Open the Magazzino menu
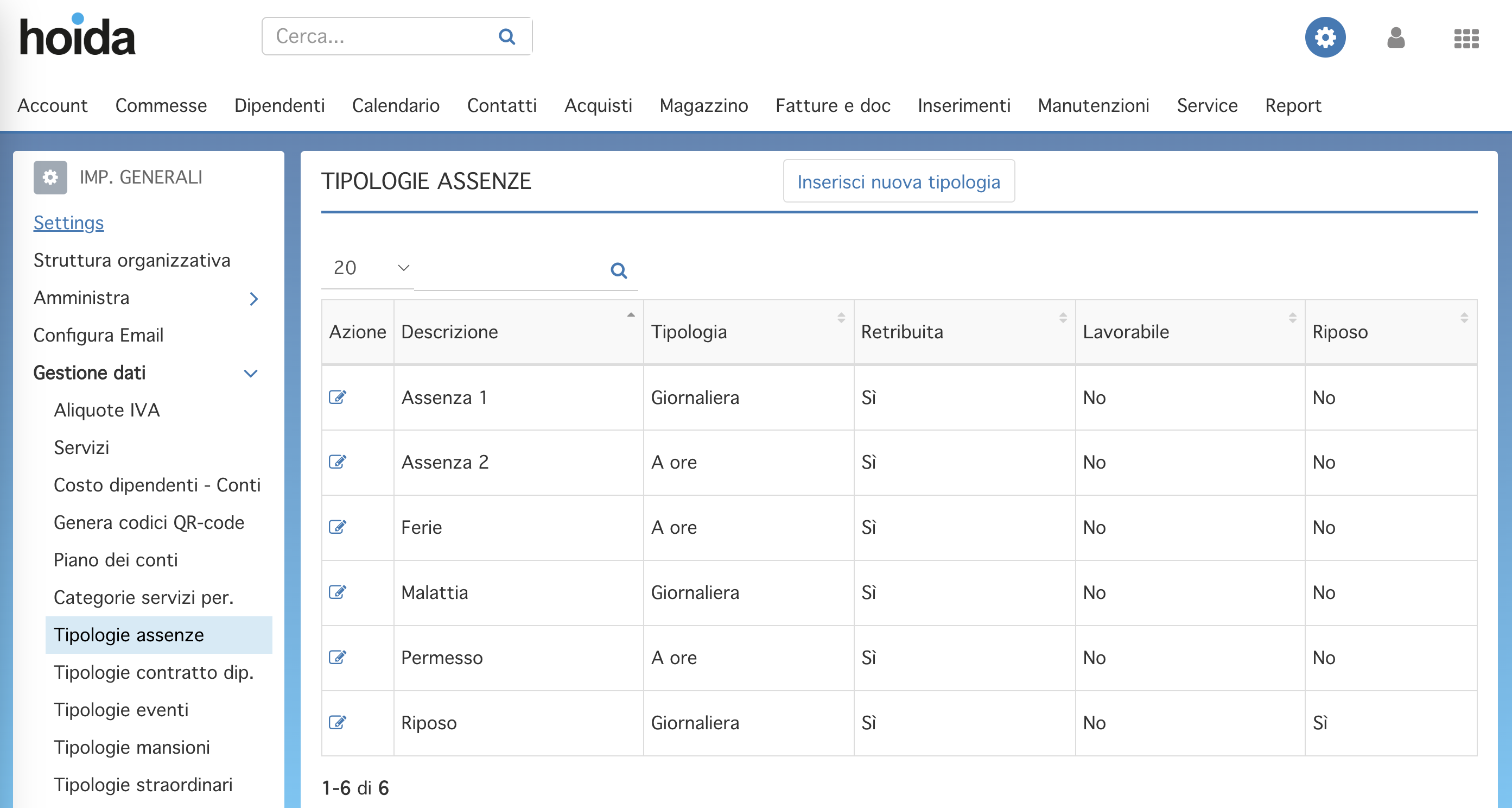 (704, 106)
